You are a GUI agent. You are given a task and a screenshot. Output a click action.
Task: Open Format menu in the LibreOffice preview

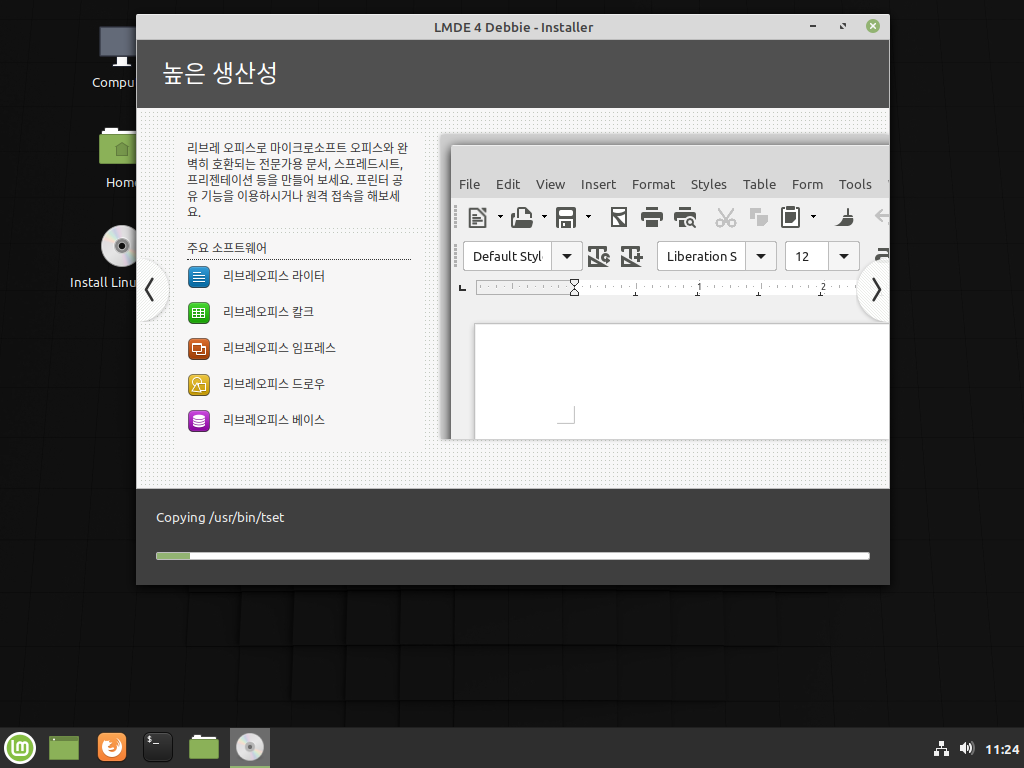pyautogui.click(x=653, y=184)
